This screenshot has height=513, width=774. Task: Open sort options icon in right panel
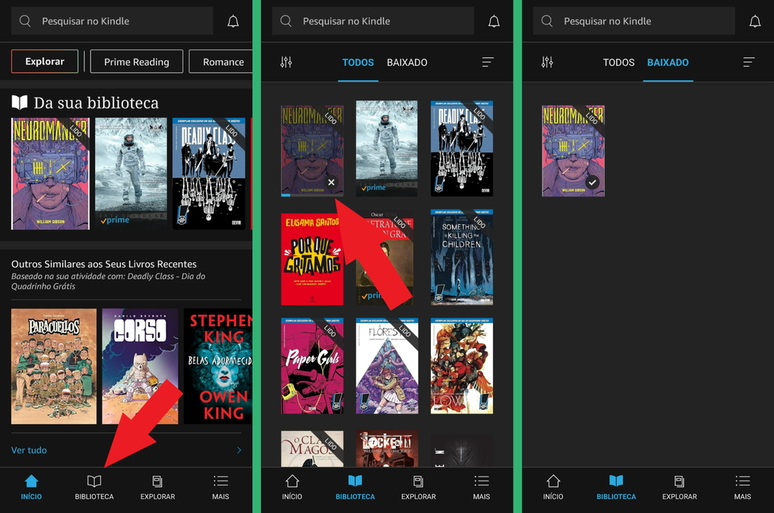click(749, 62)
